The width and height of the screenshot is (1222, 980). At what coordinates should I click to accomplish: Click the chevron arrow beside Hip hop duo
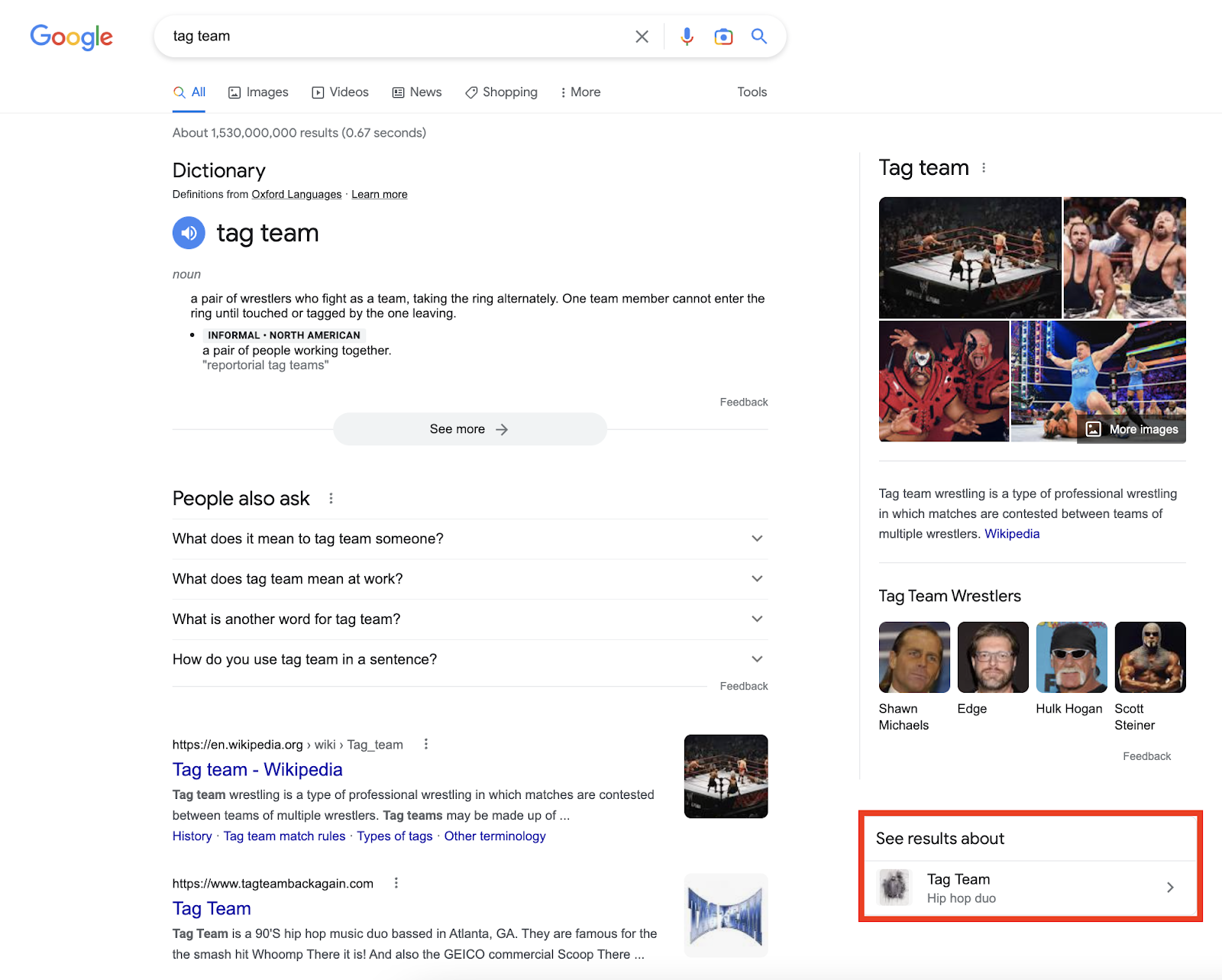(x=1170, y=888)
